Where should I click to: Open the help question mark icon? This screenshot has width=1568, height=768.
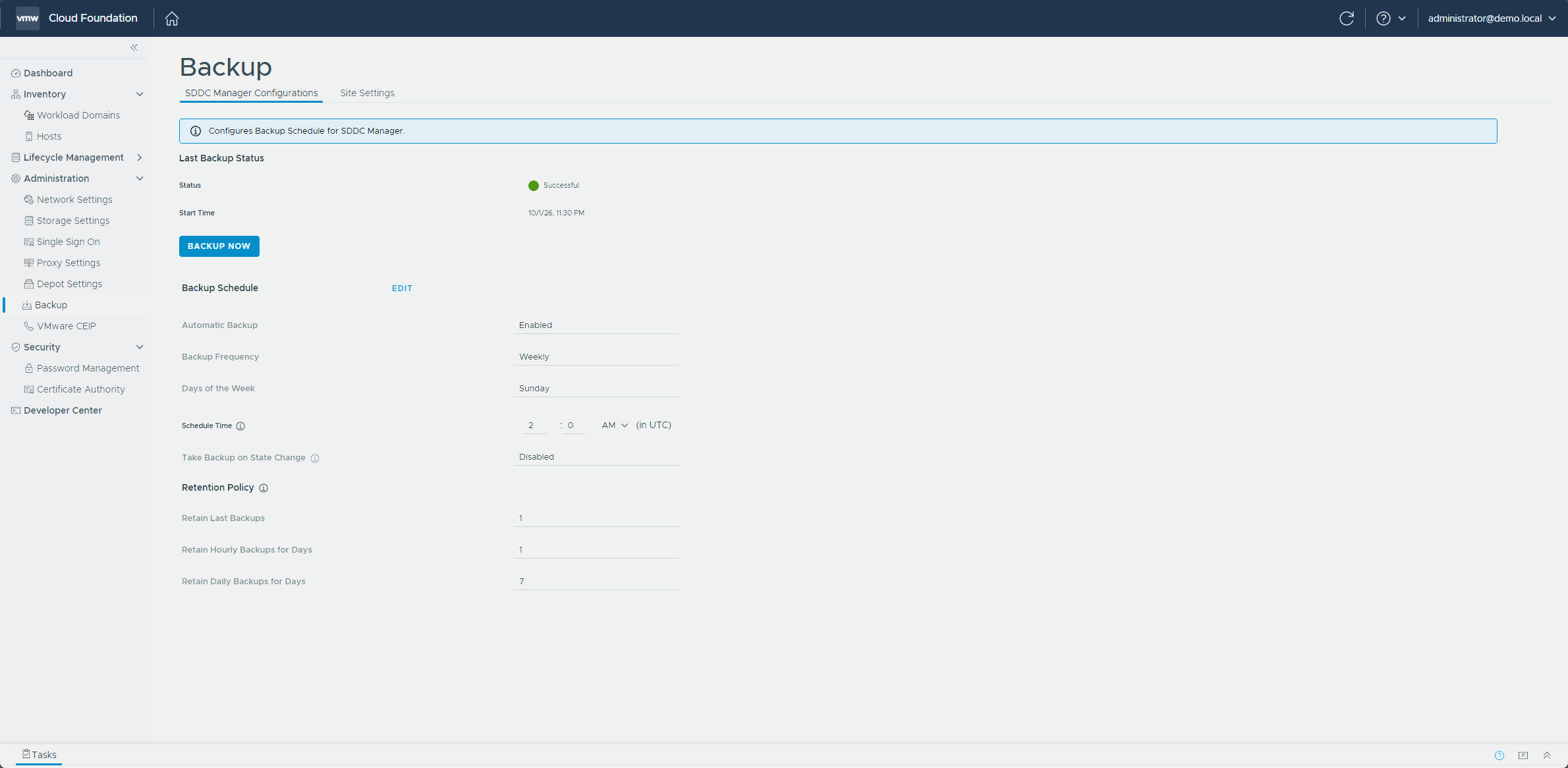pyautogui.click(x=1384, y=18)
